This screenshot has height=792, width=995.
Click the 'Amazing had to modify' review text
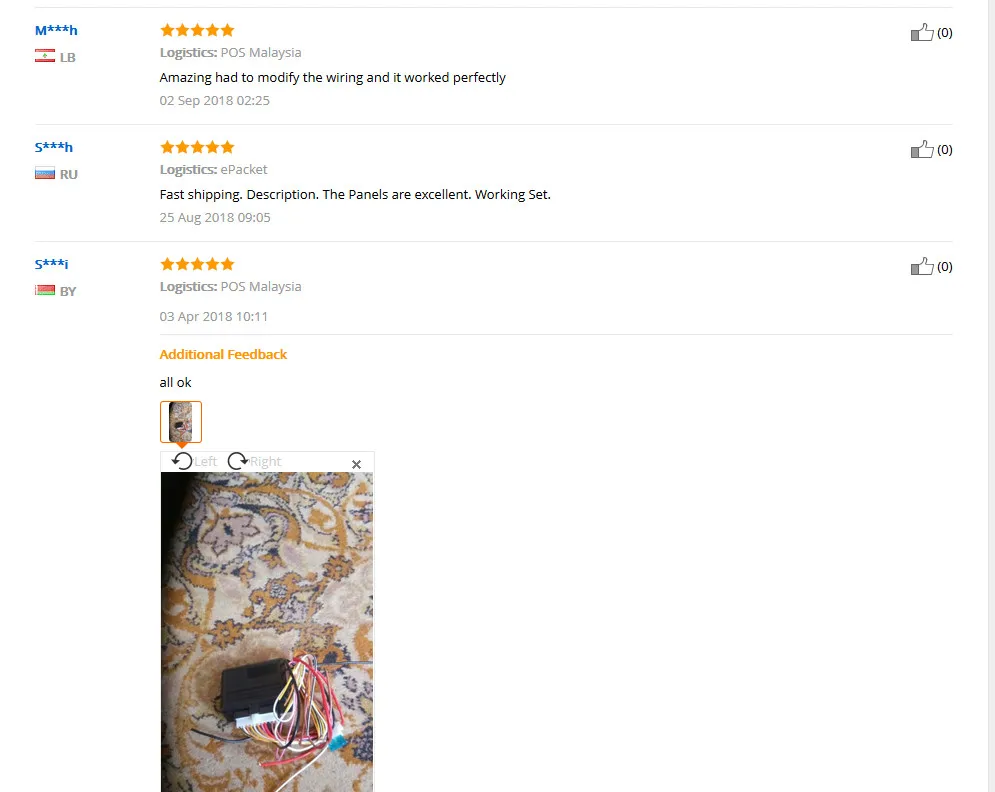pyautogui.click(x=333, y=77)
